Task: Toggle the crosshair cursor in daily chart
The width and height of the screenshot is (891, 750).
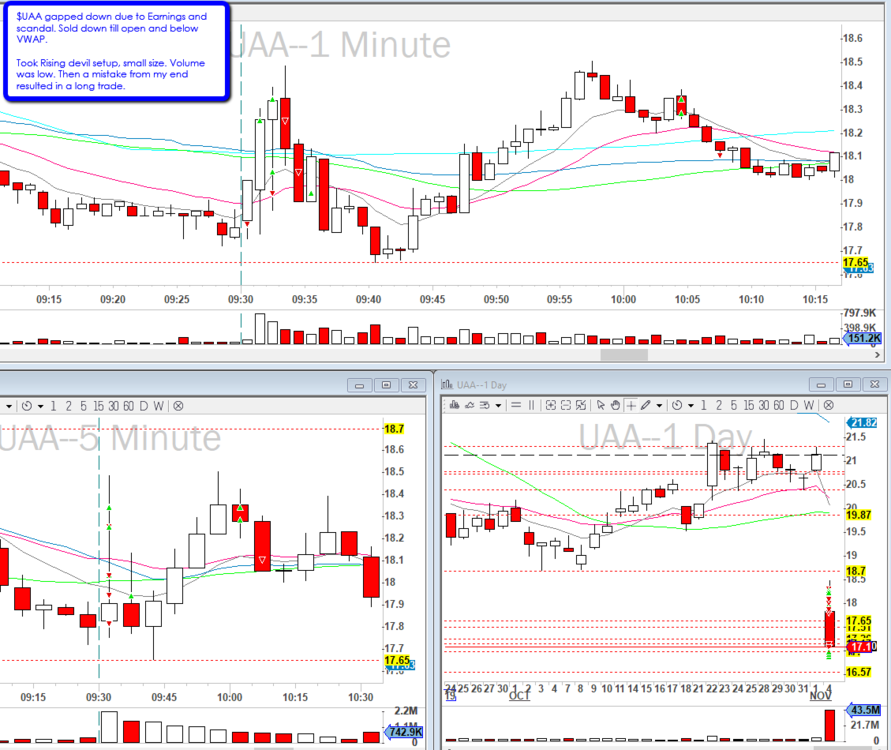Action: click(630, 405)
